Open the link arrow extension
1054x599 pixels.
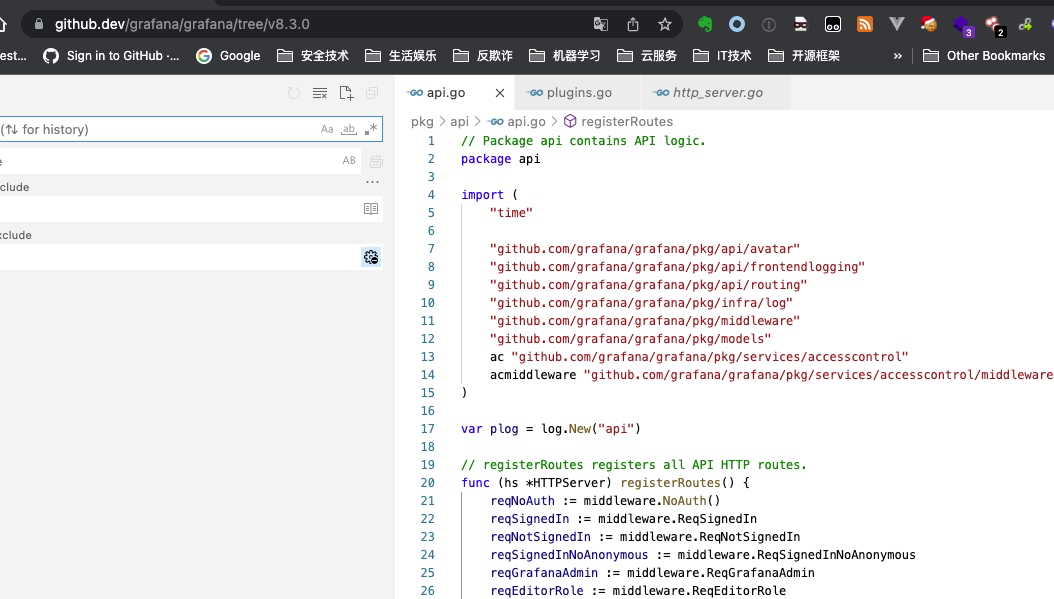pyautogui.click(x=1025, y=25)
